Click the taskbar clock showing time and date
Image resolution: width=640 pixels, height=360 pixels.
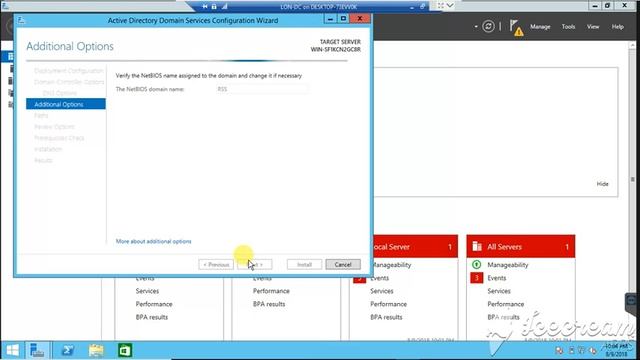tap(617, 350)
